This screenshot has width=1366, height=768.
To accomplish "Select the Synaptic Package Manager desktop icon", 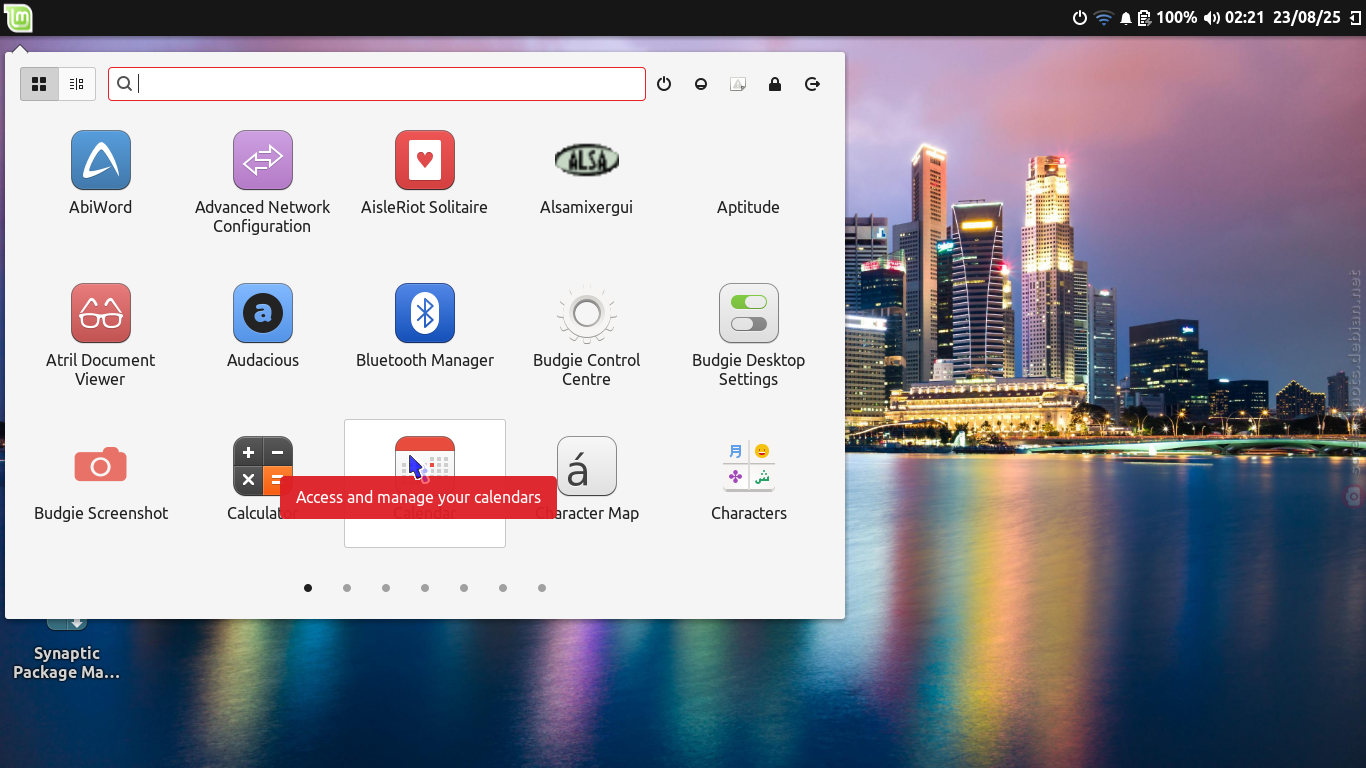I will coord(67,650).
